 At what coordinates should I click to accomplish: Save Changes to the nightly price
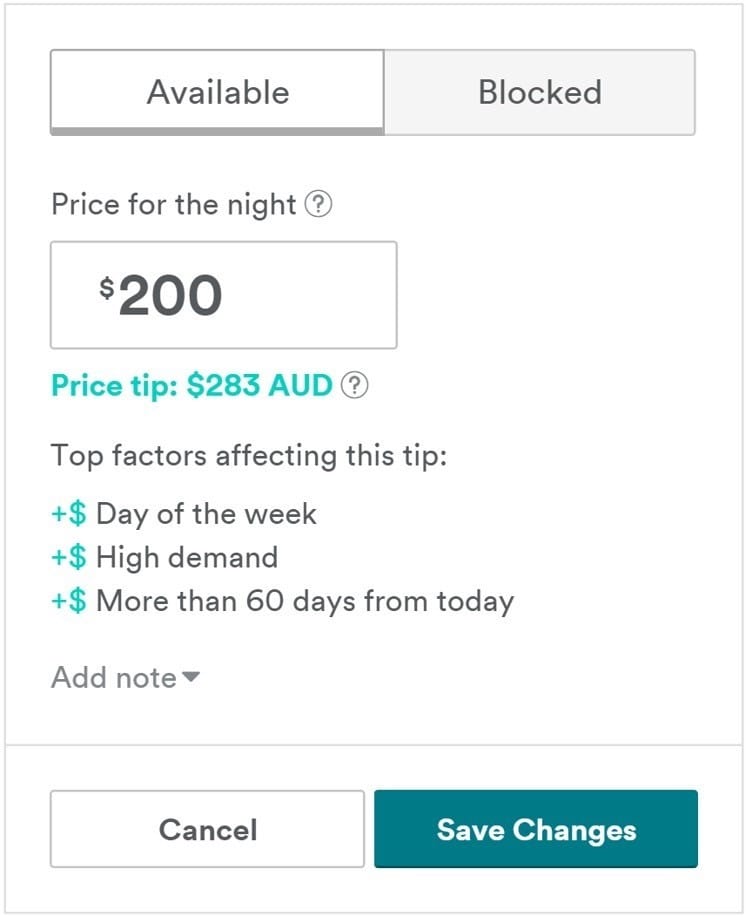point(536,829)
